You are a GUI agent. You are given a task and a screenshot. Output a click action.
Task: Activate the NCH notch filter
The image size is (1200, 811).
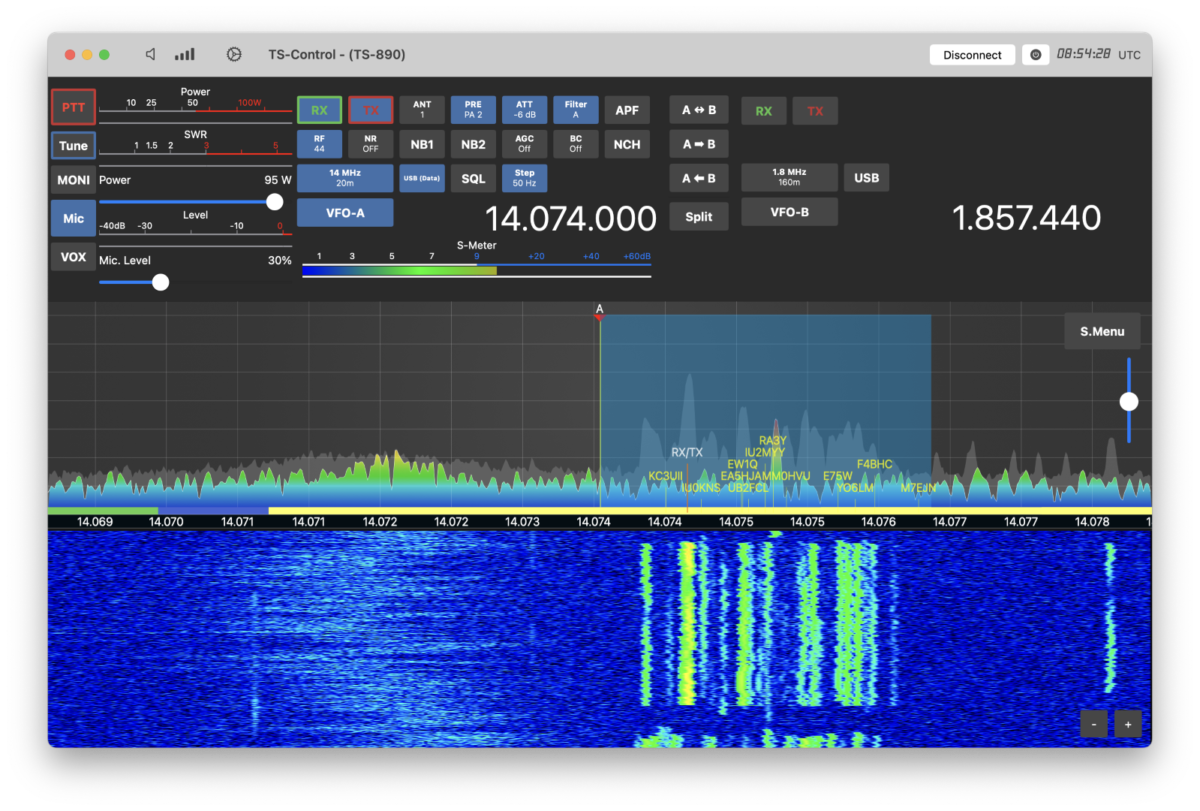(627, 143)
